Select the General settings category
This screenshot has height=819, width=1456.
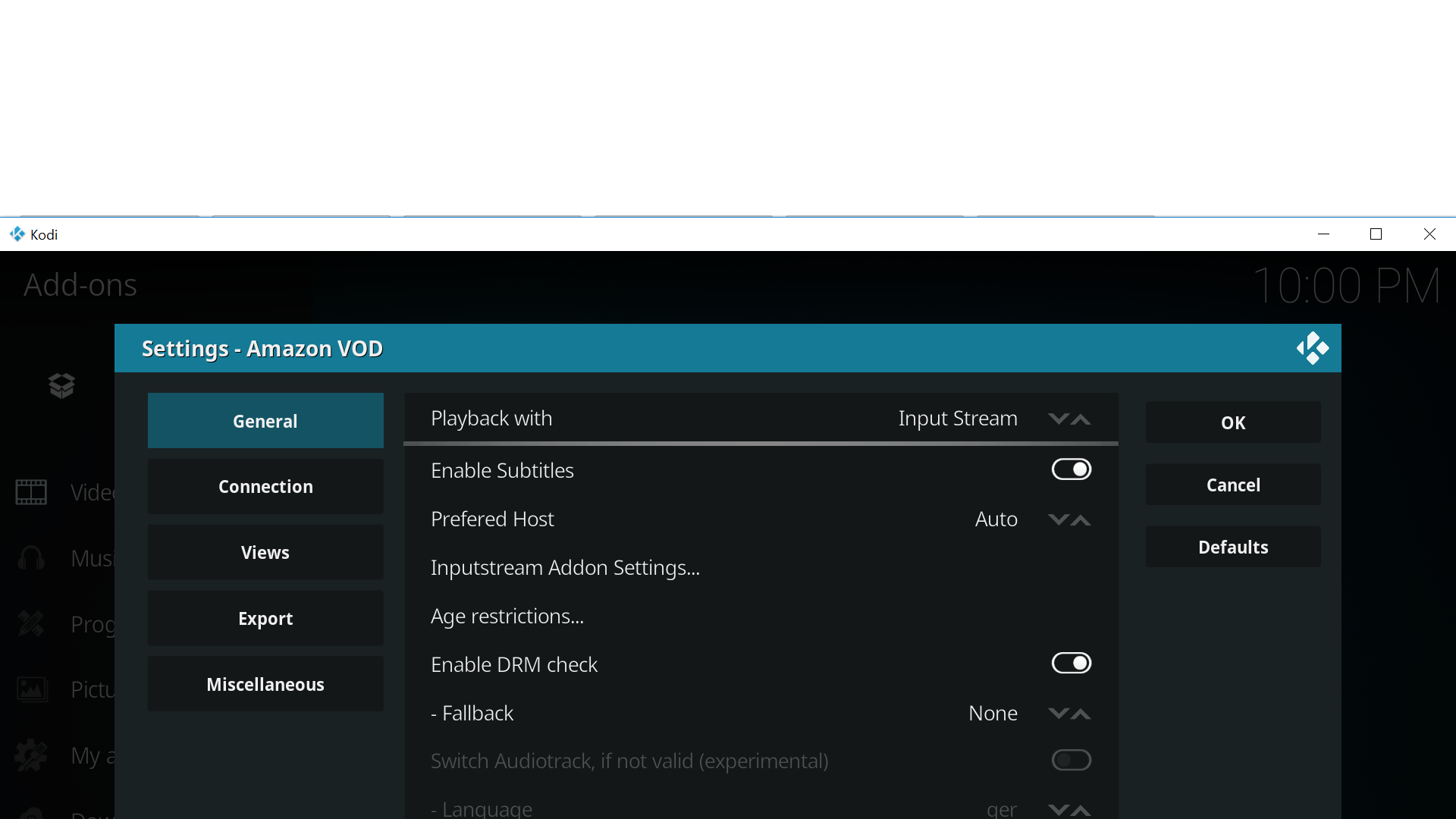click(x=265, y=421)
